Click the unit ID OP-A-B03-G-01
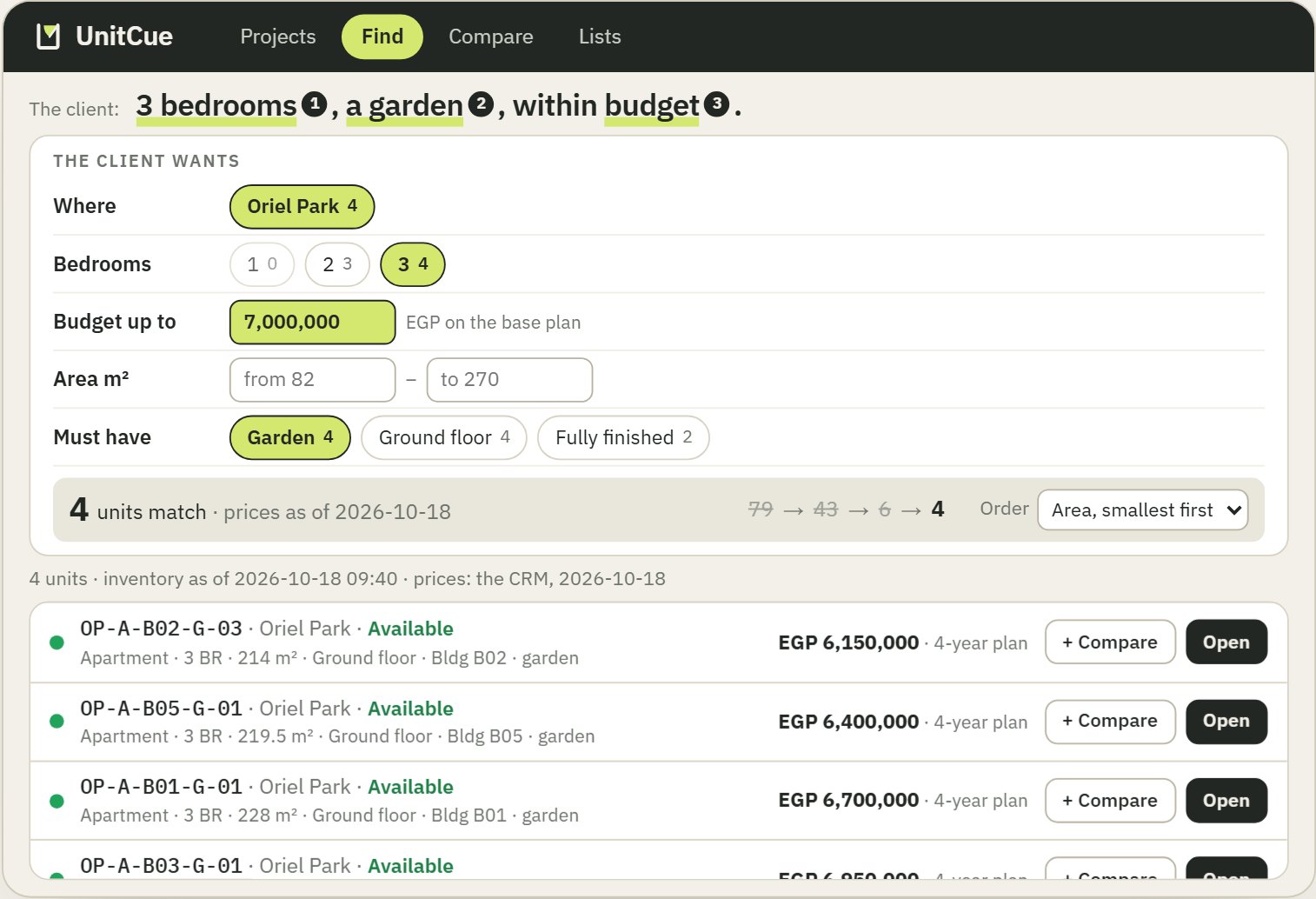This screenshot has width=1316, height=899. tap(161, 866)
